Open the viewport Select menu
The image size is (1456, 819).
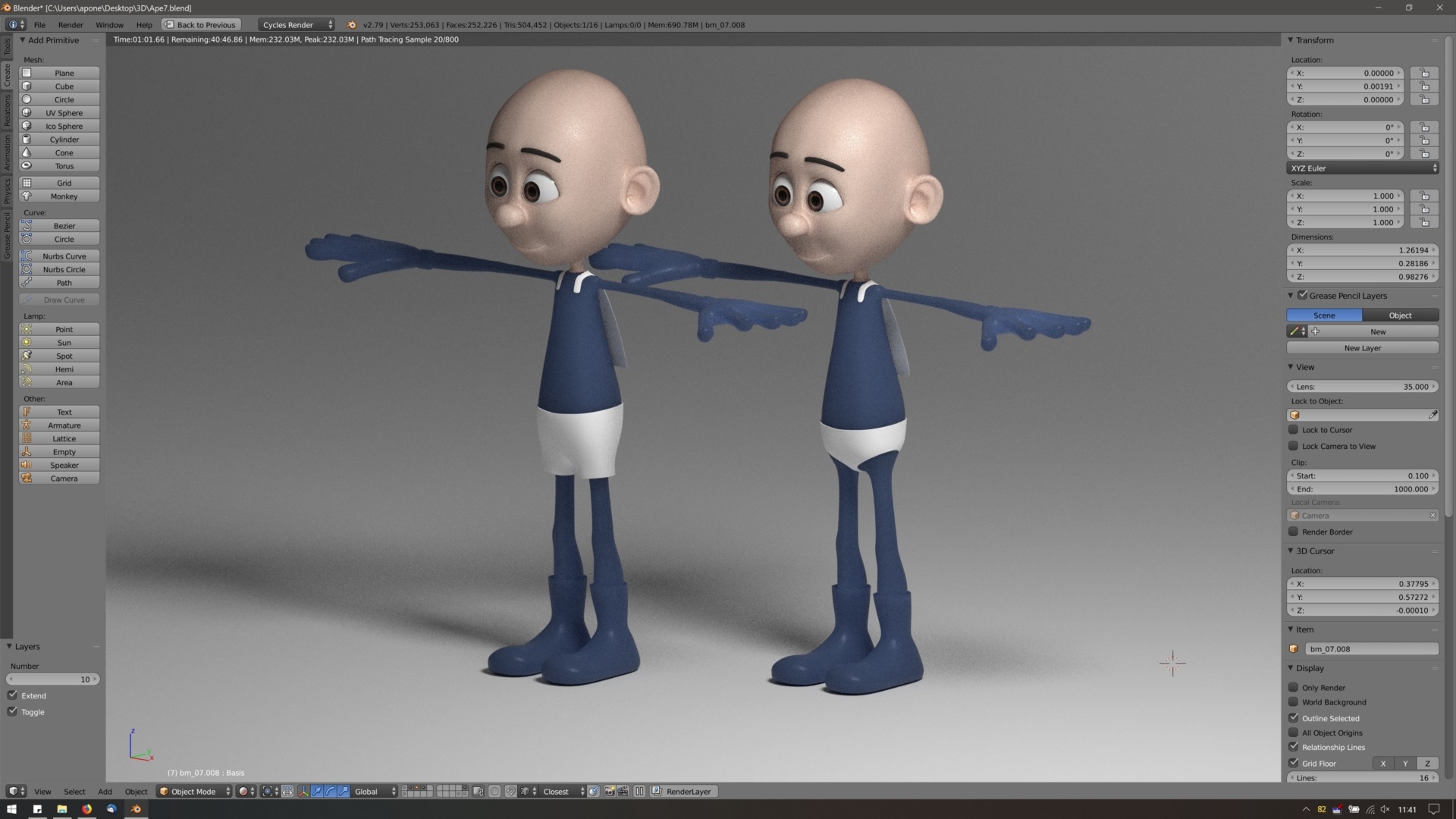coord(74,791)
